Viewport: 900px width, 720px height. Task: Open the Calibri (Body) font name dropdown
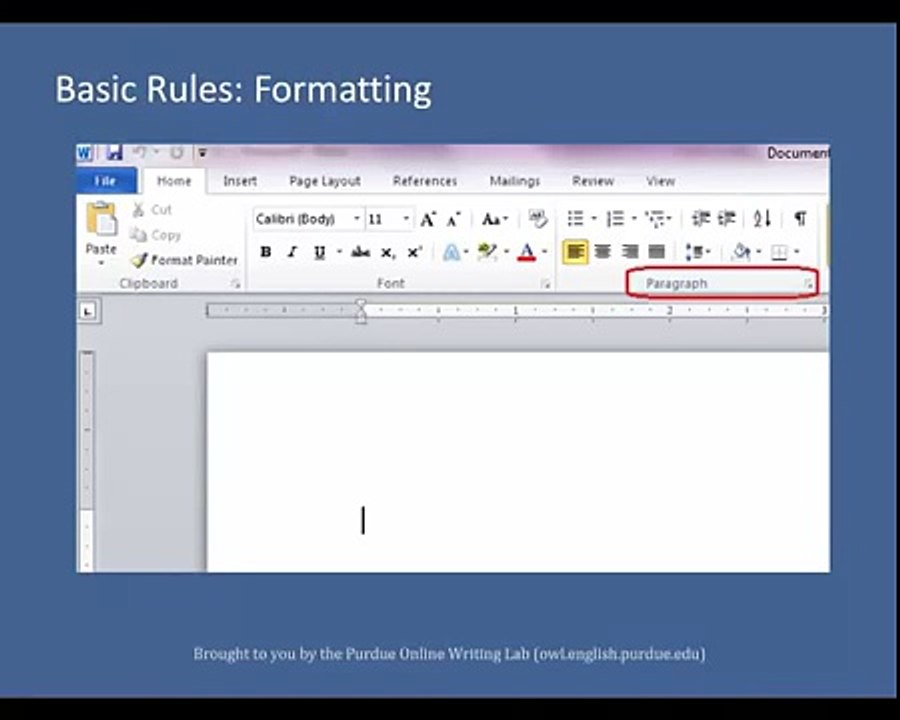[356, 219]
